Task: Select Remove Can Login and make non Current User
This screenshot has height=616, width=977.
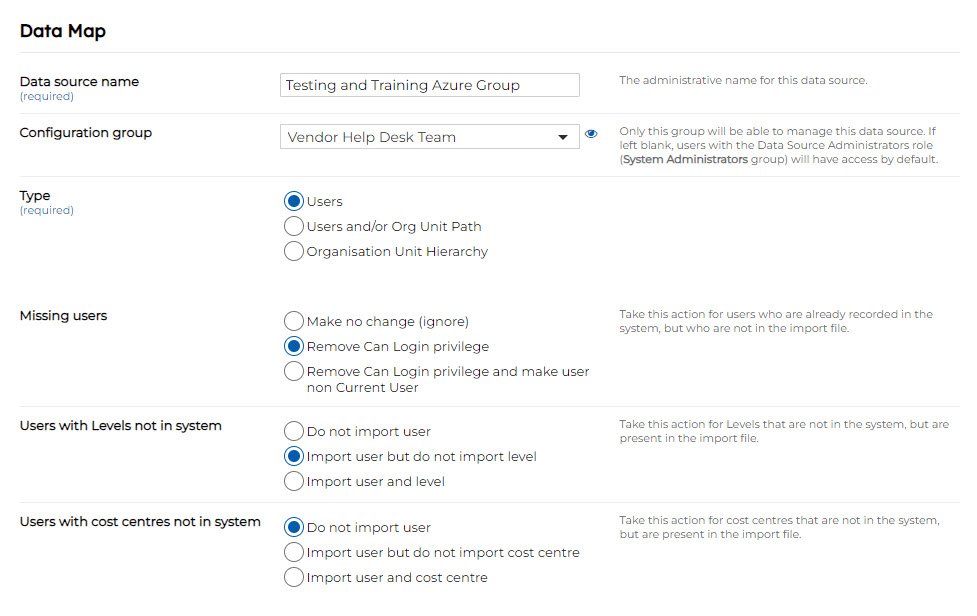Action: pyautogui.click(x=294, y=371)
